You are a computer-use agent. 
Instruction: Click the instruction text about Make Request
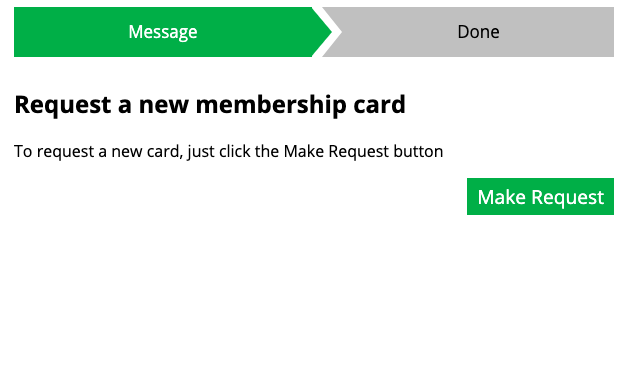(x=228, y=152)
